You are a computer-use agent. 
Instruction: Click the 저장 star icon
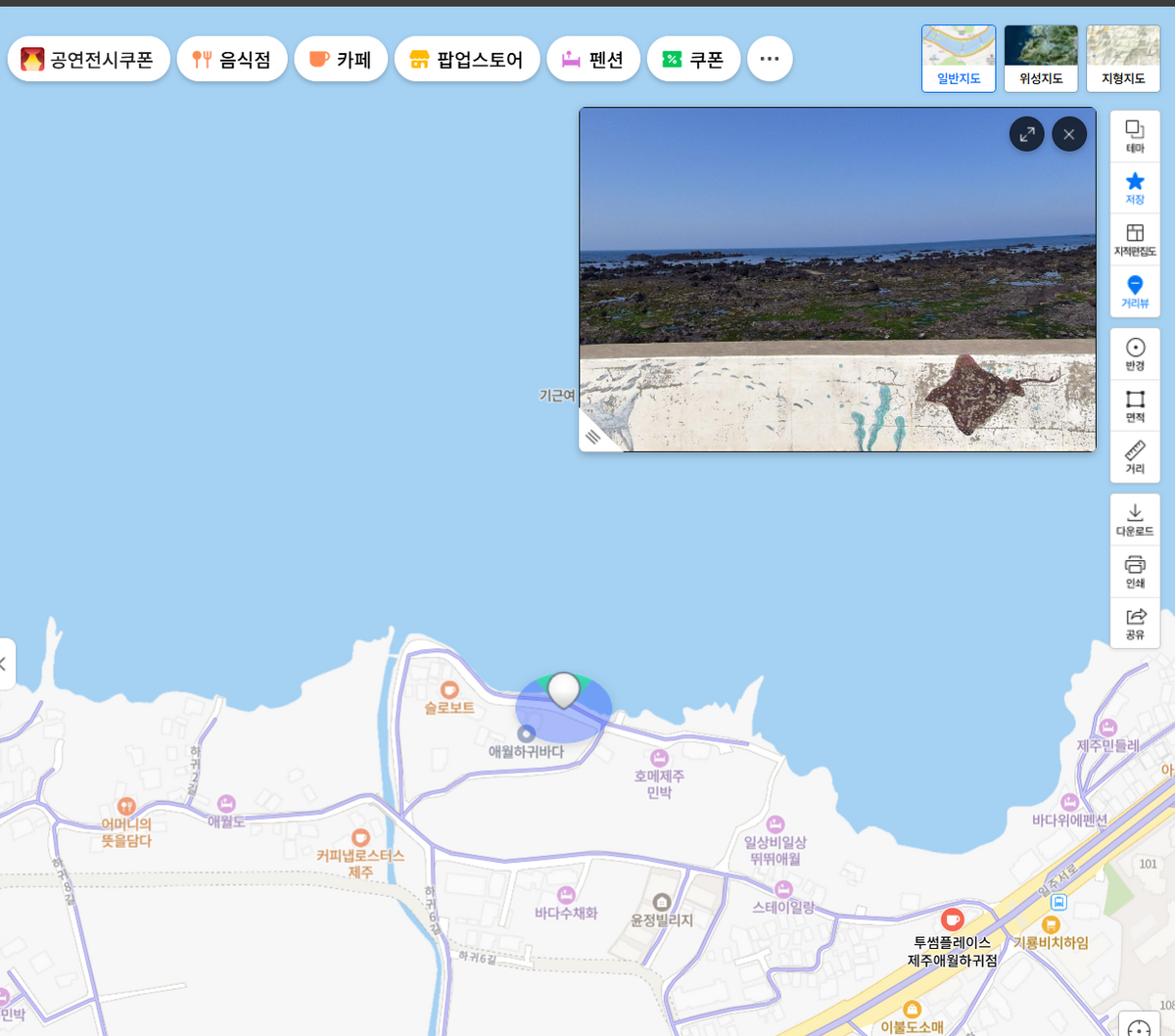[1135, 187]
